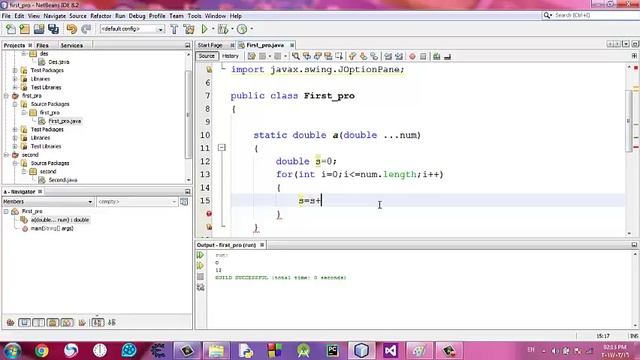Click the Windows Start button
Viewport: 640px width, 360px height.
click(12, 351)
